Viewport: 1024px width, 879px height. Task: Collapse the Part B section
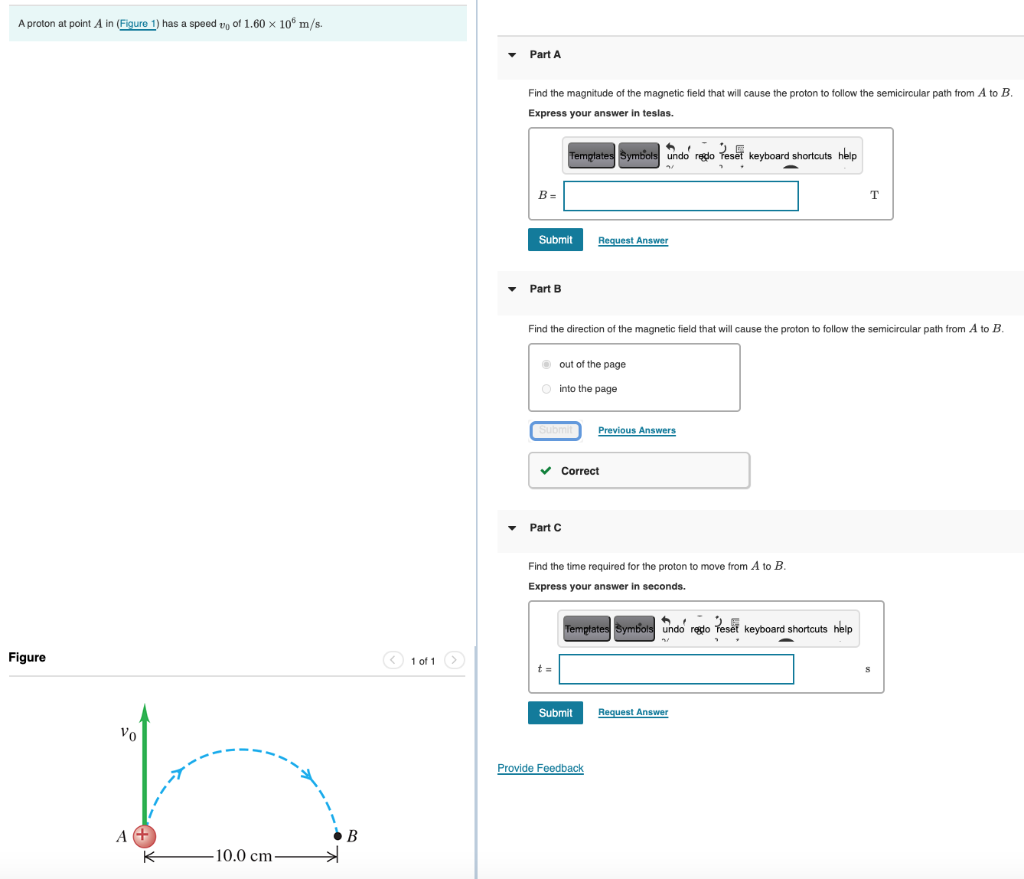tap(511, 289)
